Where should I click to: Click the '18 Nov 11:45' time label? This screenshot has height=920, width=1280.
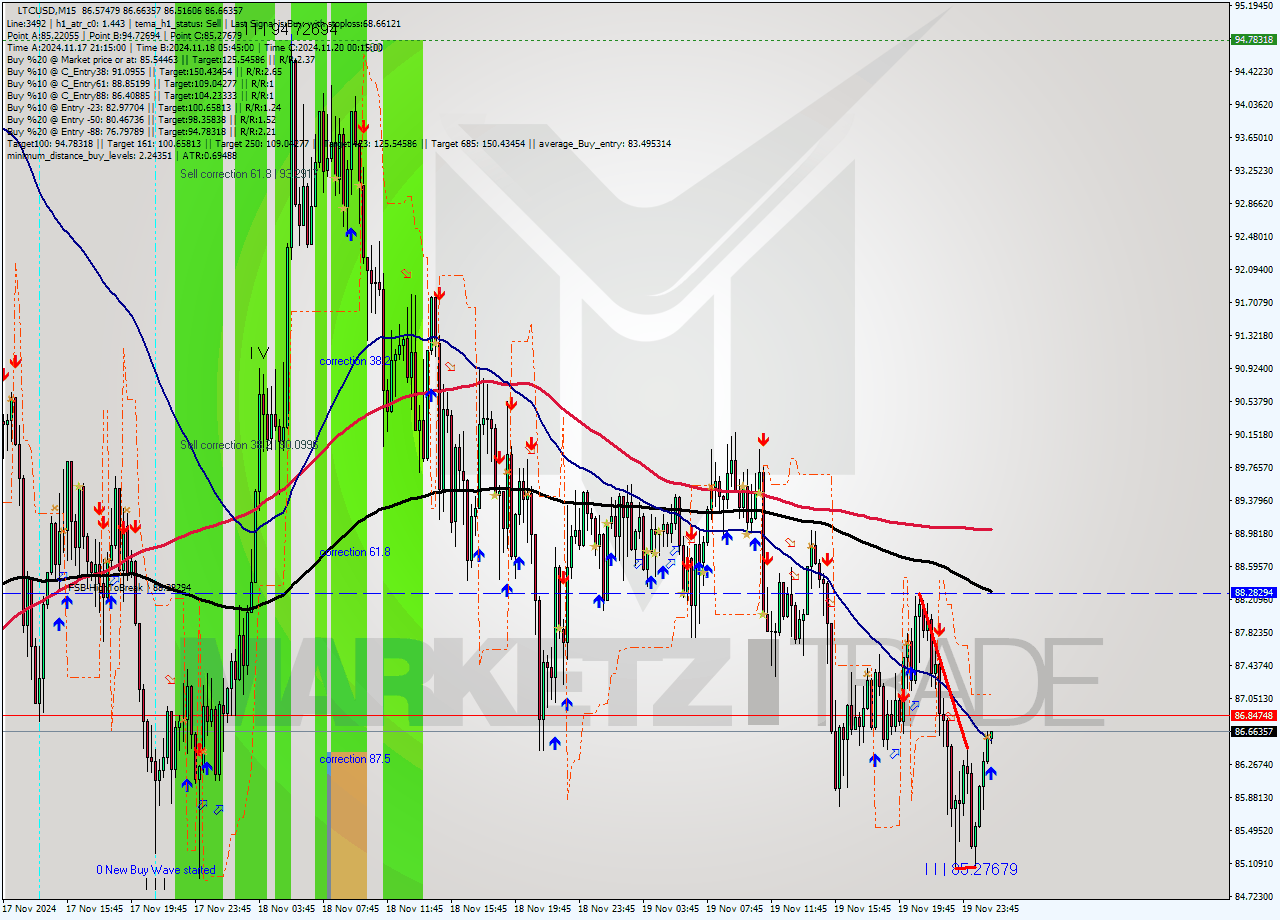[414, 909]
